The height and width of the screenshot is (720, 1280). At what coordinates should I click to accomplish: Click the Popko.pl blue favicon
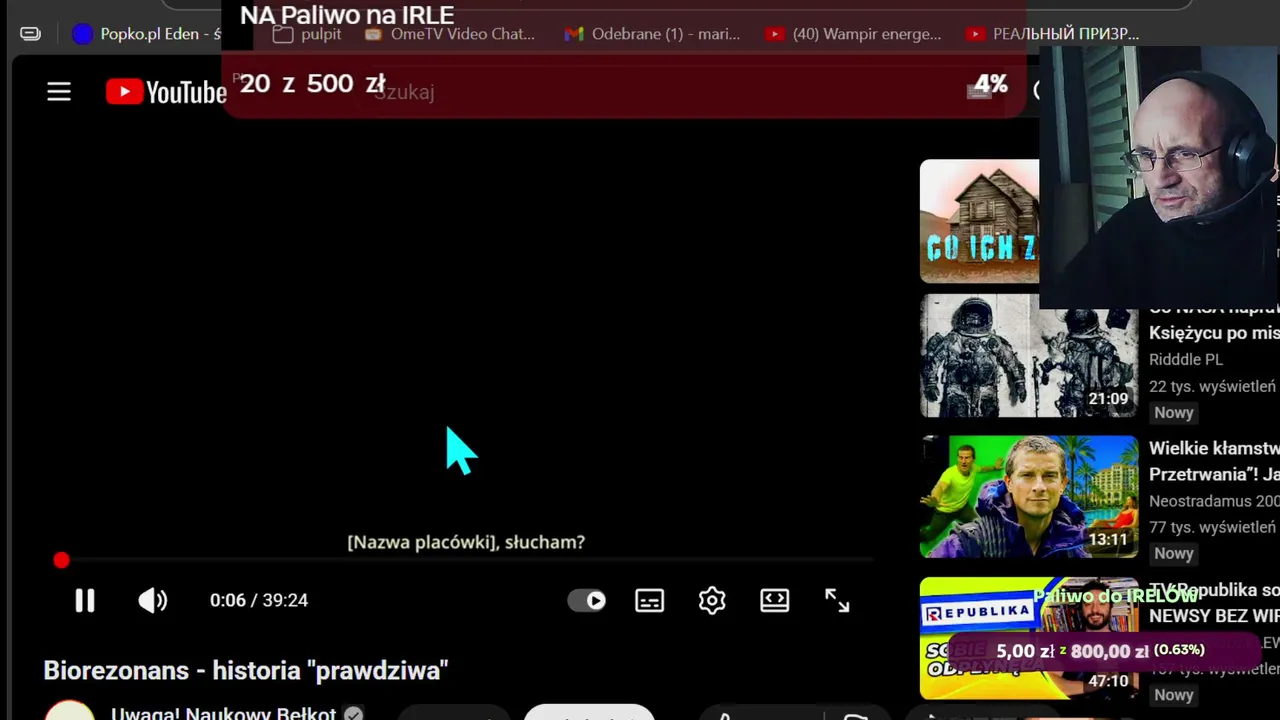pyautogui.click(x=83, y=34)
